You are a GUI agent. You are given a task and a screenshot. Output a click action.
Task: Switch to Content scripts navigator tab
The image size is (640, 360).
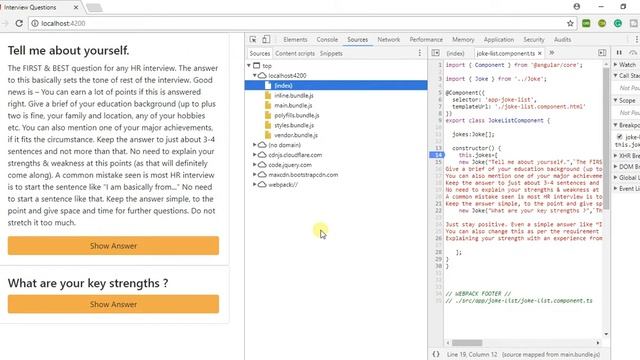tap(295, 53)
